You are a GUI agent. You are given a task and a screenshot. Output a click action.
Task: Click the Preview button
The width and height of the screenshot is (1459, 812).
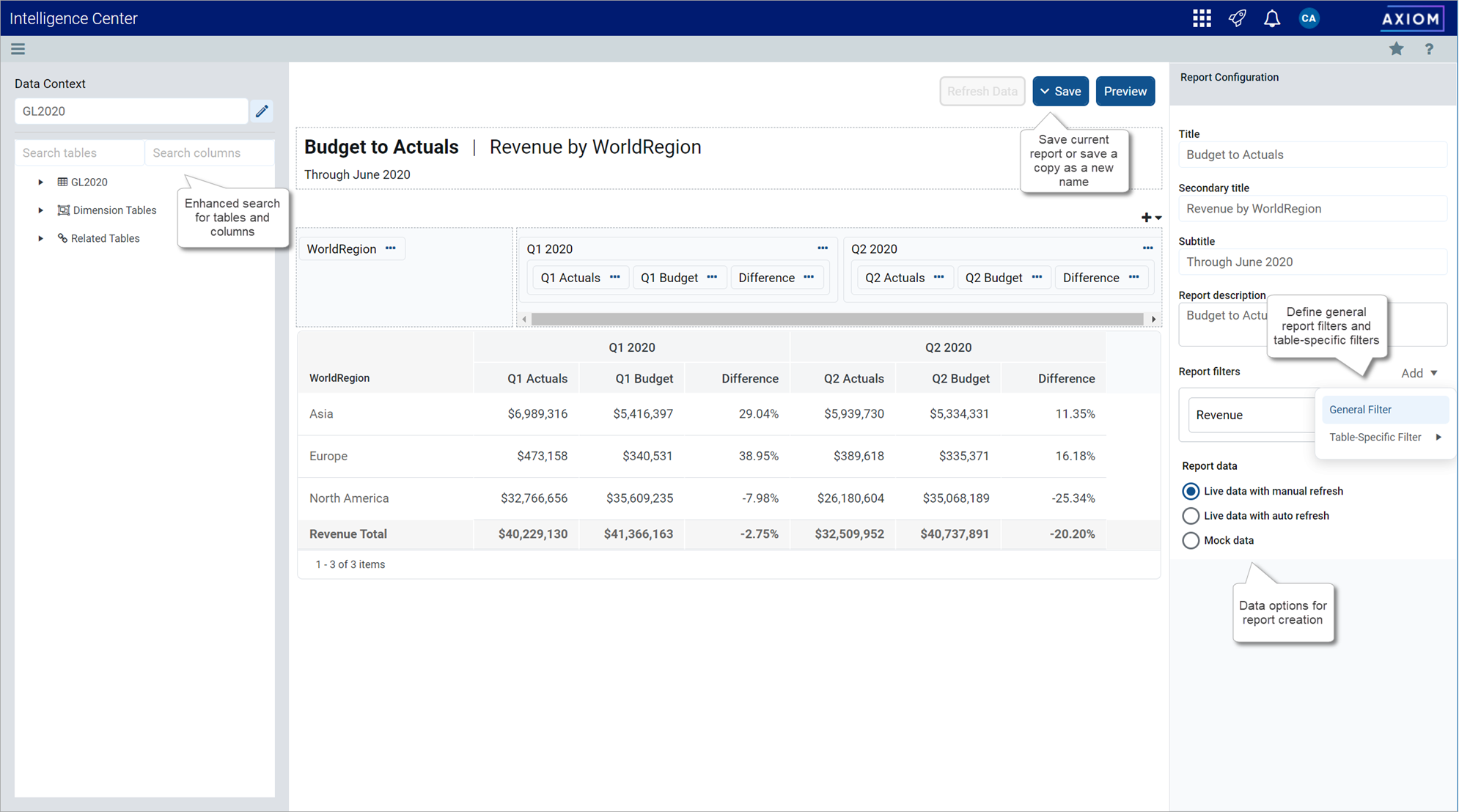(1125, 92)
